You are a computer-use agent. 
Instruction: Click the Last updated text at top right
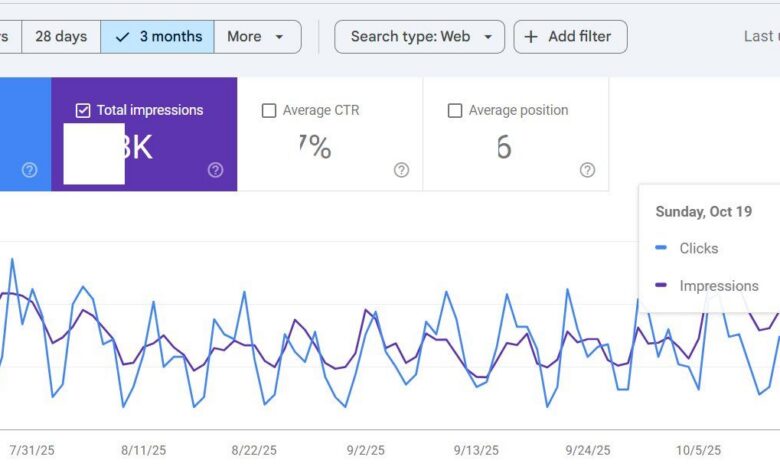tap(761, 36)
